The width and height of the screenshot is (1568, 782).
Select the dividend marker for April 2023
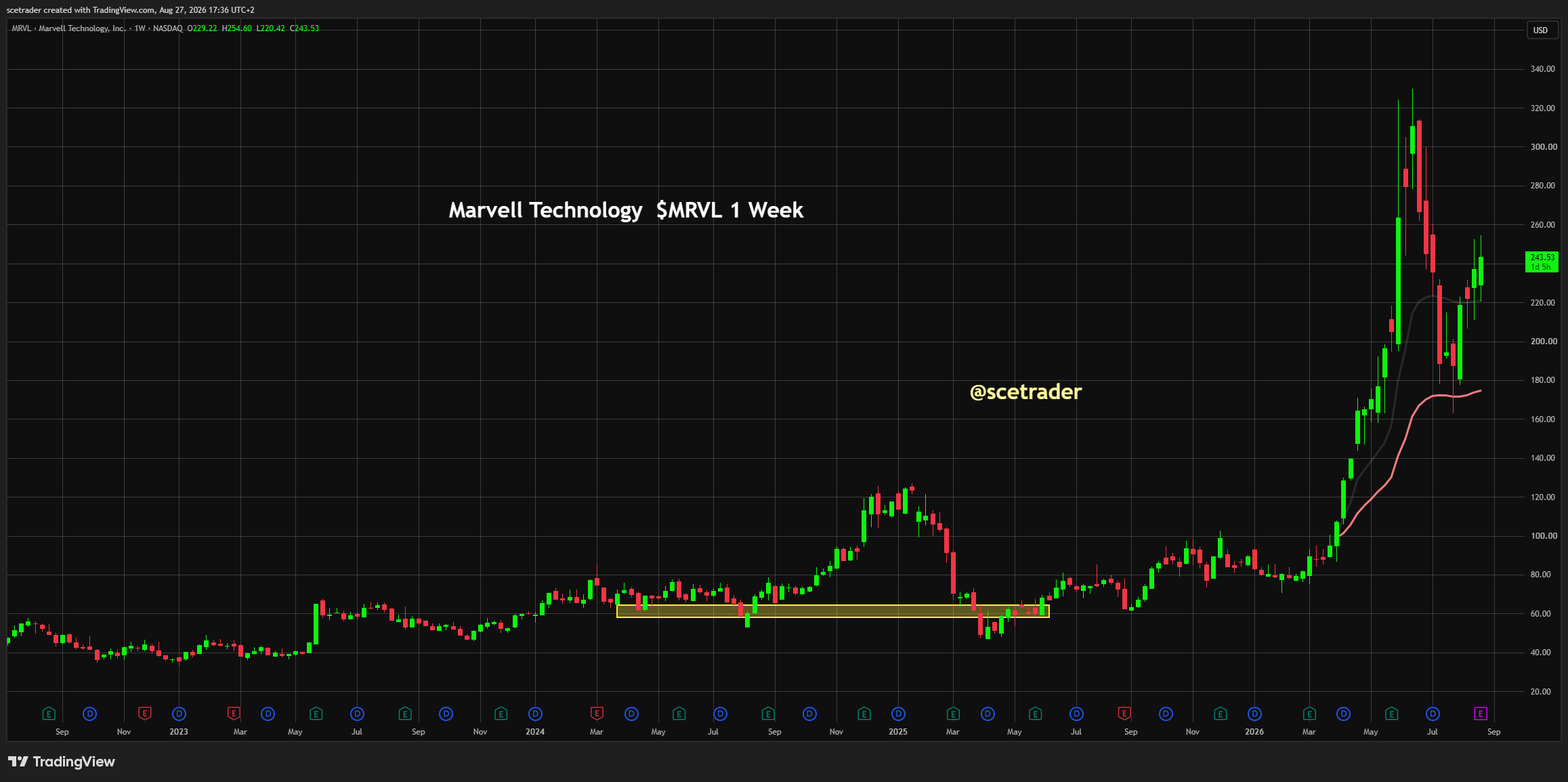tap(268, 714)
